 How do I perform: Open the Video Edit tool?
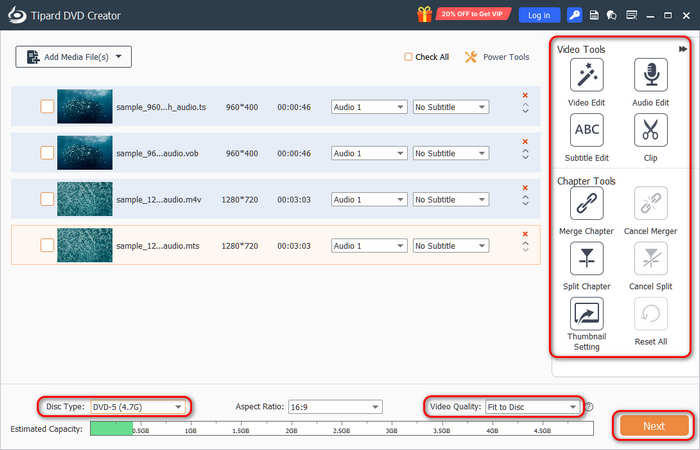click(x=587, y=75)
